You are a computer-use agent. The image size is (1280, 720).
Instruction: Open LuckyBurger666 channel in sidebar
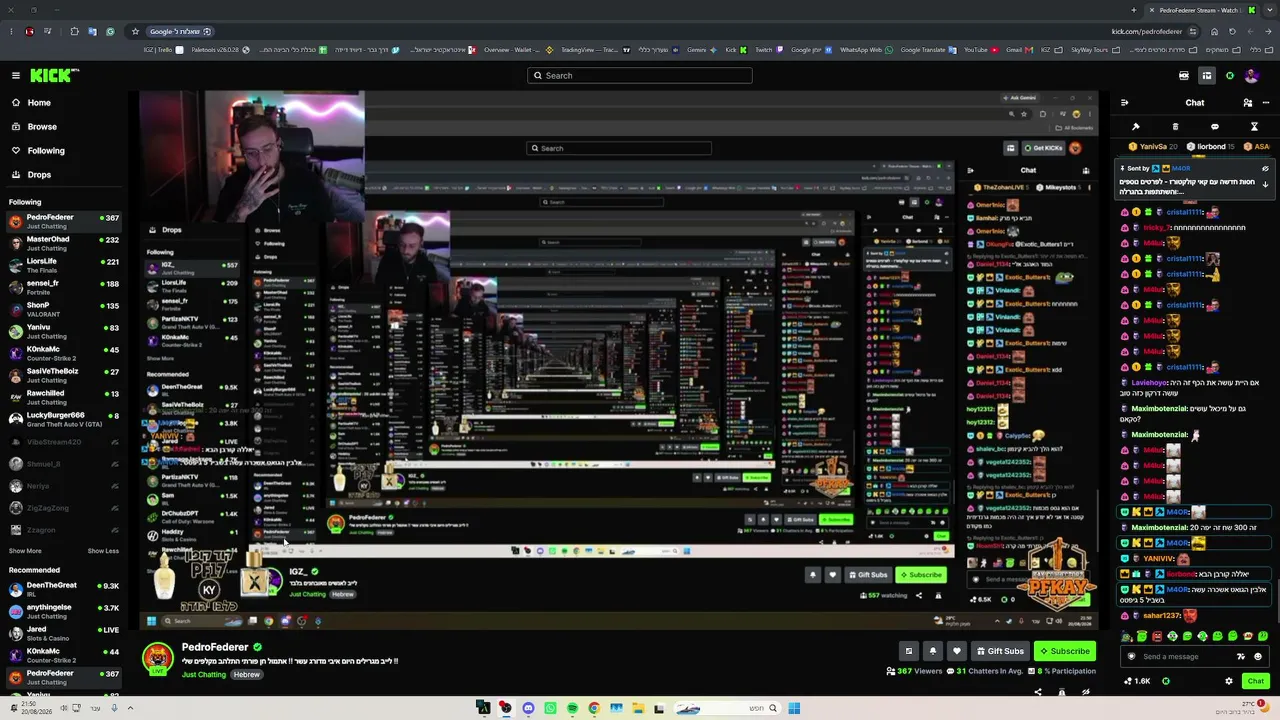(64, 419)
